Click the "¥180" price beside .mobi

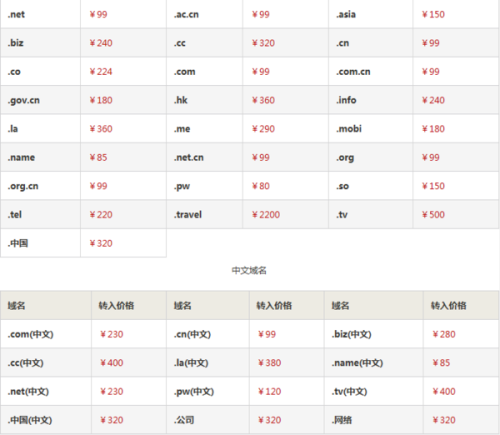433,129
